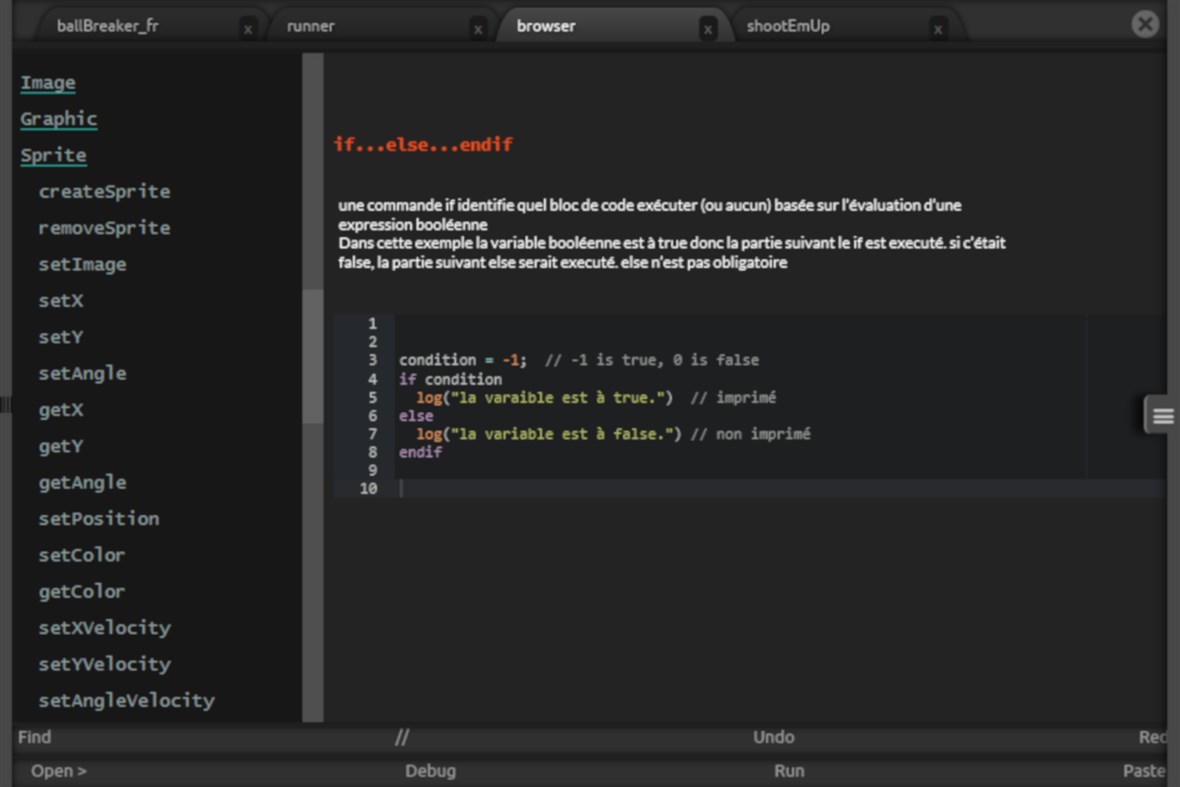Image resolution: width=1180 pixels, height=787 pixels.
Task: Close the browser tab with its x
Action: (x=707, y=29)
